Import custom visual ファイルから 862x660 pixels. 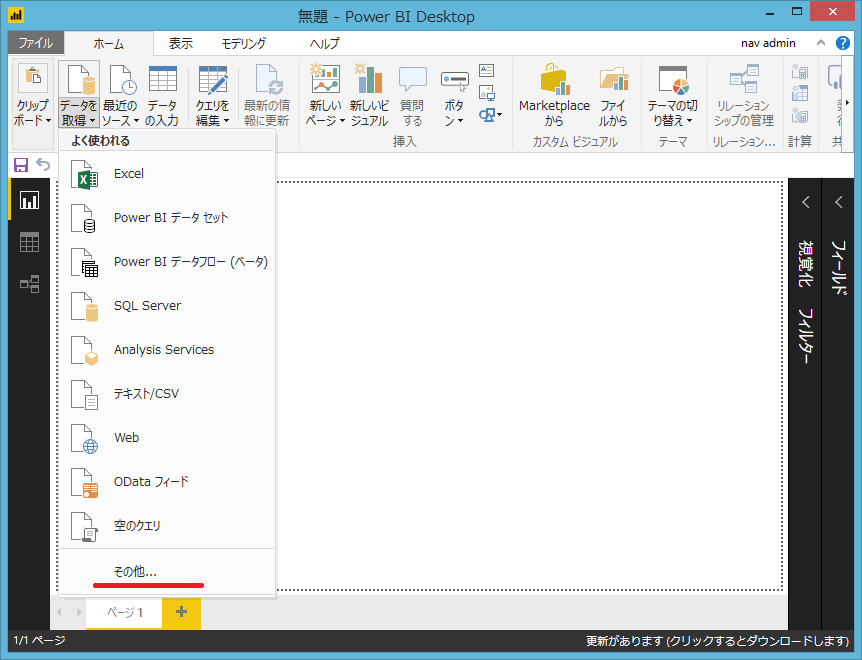click(613, 95)
